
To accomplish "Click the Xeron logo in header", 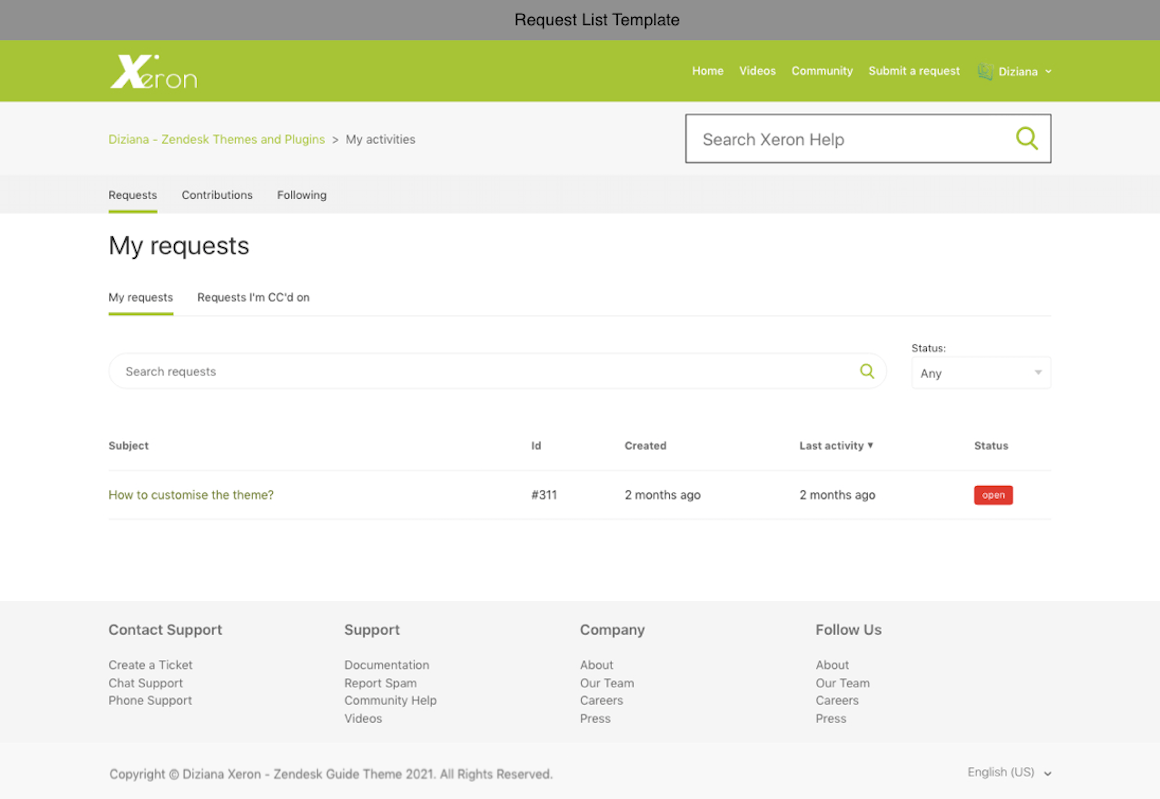I will (153, 72).
